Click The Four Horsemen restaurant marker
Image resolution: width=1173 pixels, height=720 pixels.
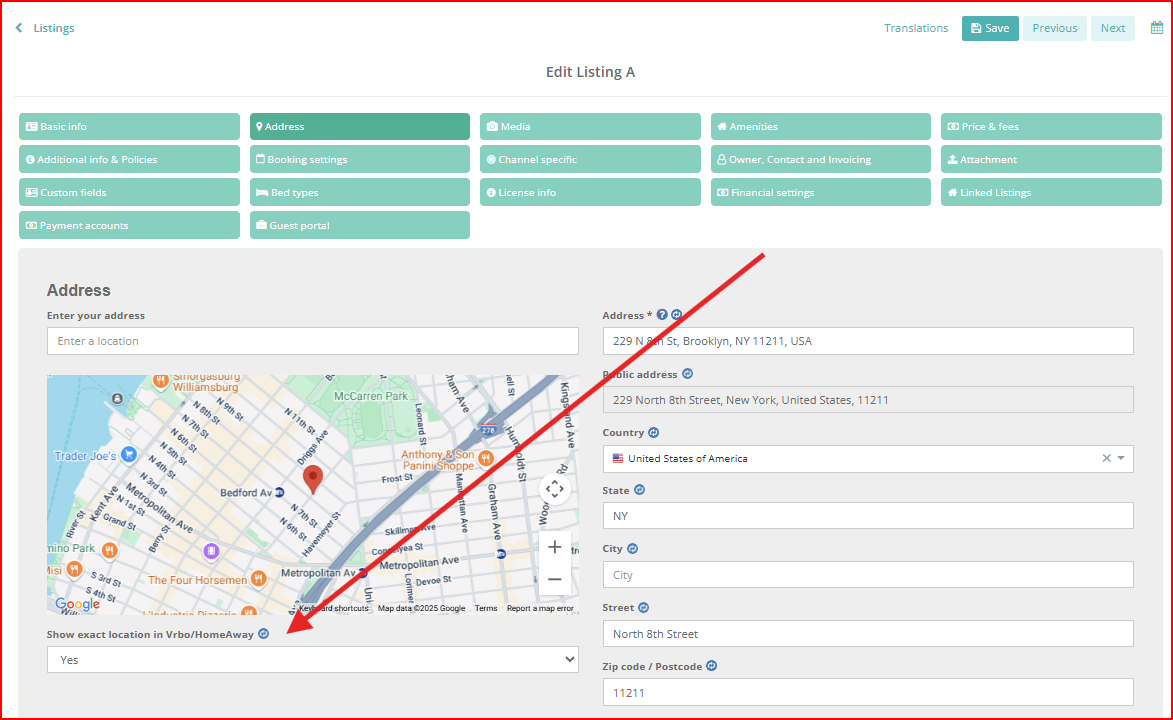click(258, 579)
